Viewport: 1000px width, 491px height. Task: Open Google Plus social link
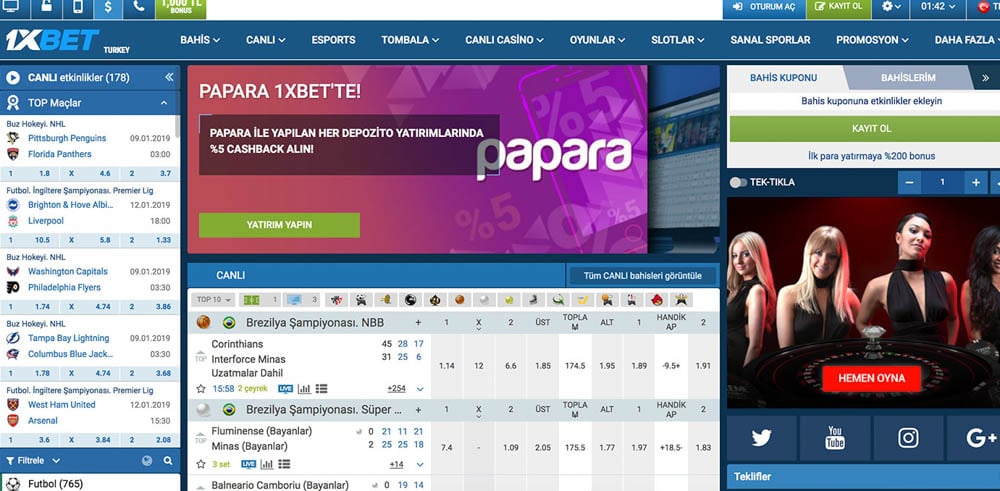tap(976, 438)
